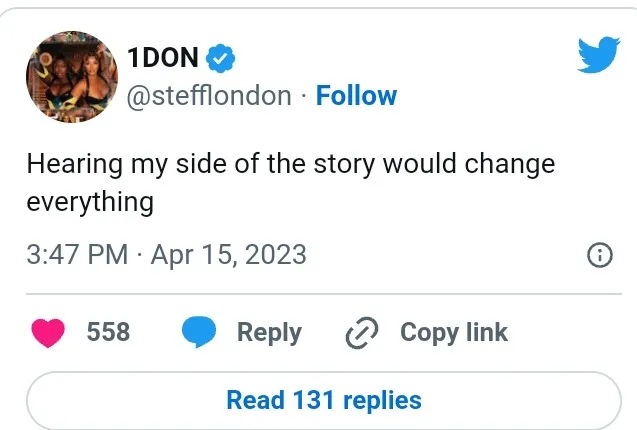This screenshot has height=430, width=637.
Task: Click the number 131 in replies button
Action: (x=313, y=401)
